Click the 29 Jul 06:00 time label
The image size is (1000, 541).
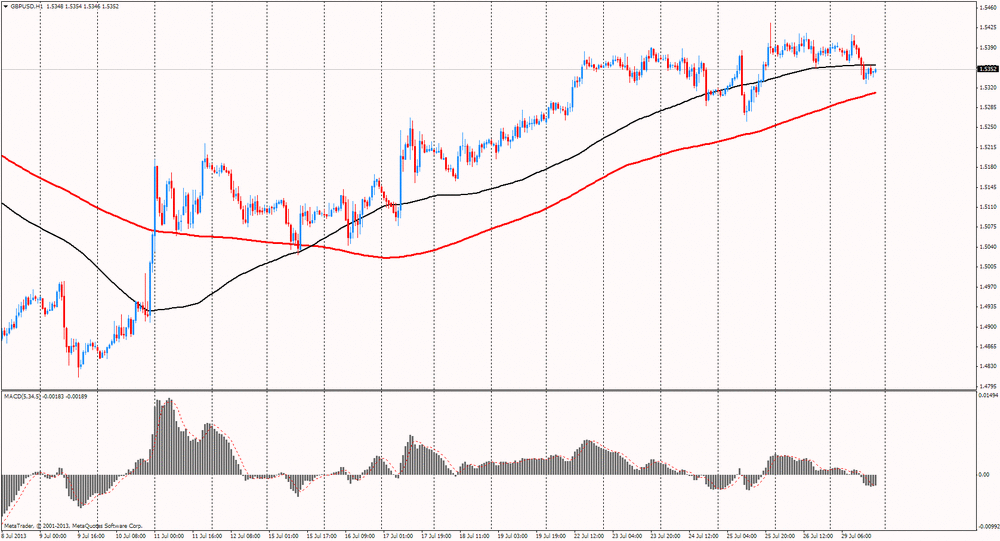857,537
